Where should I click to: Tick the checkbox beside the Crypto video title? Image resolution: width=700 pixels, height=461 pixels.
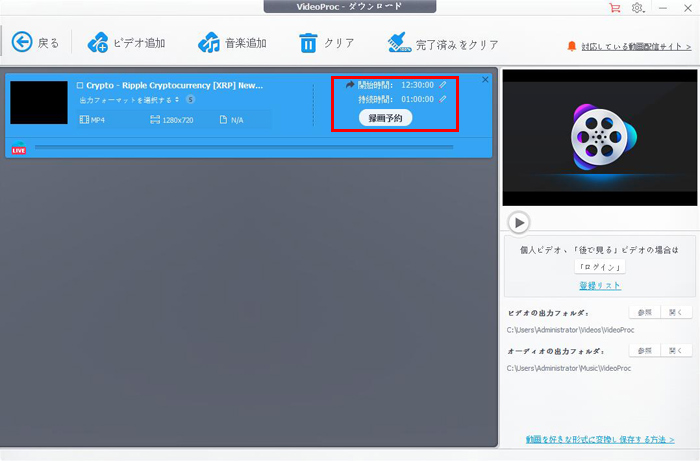[80, 85]
